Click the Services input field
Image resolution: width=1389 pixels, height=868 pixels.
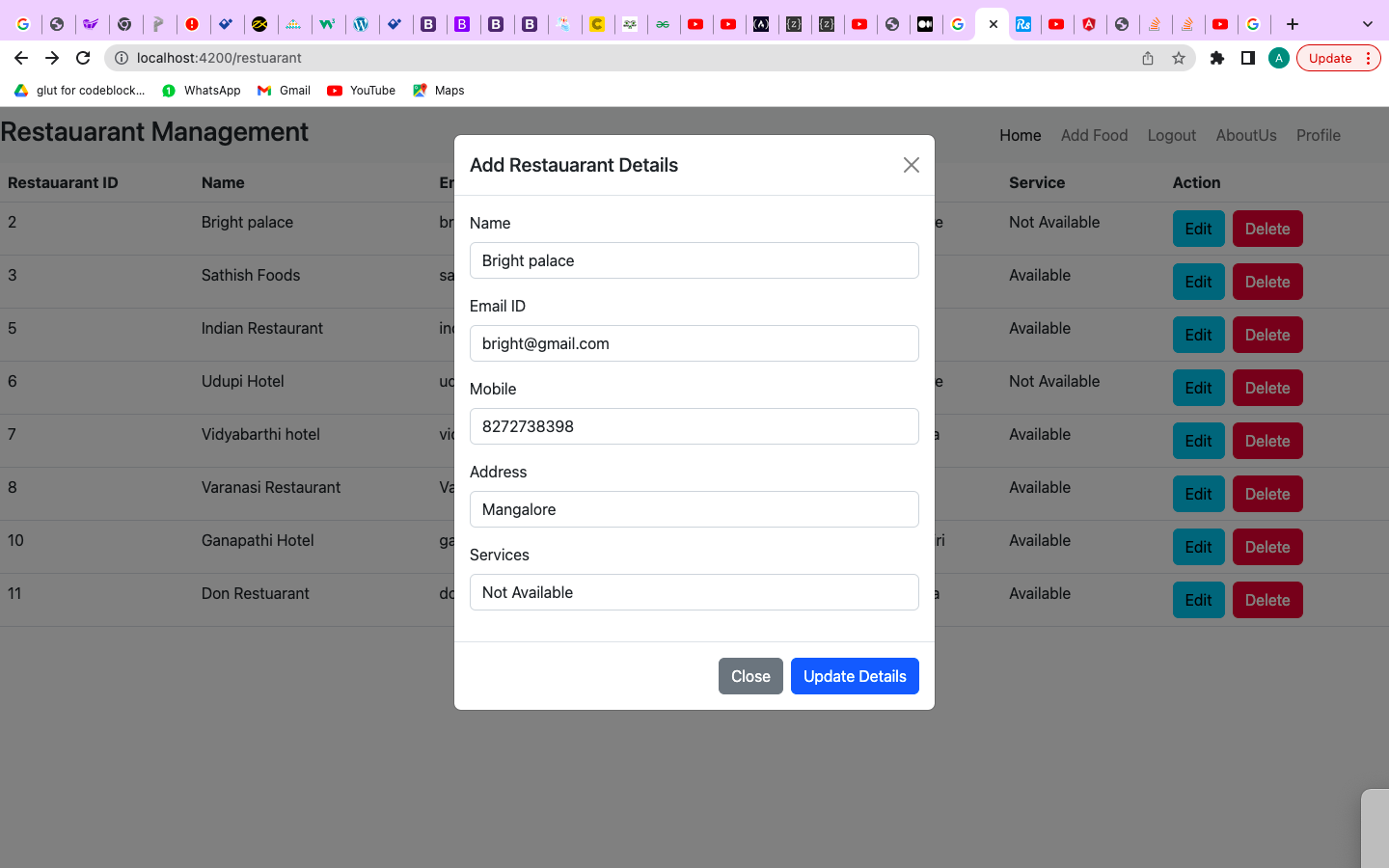[x=694, y=592]
